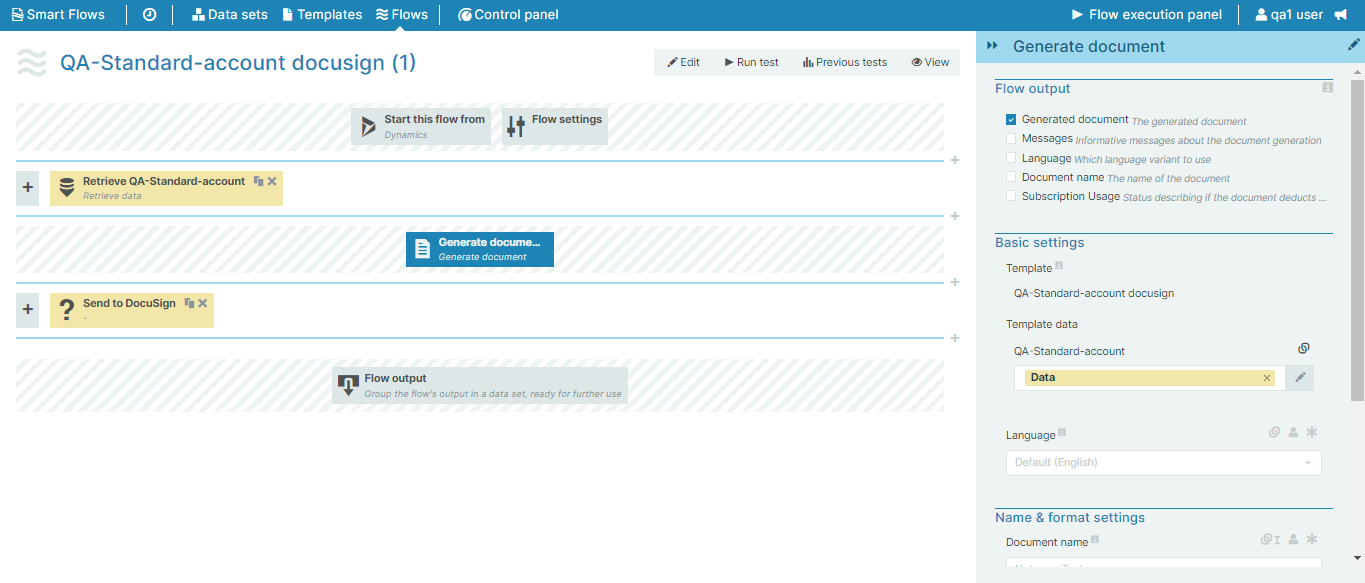Click the Retrieve data stack icon
The height and width of the screenshot is (583, 1365).
click(x=67, y=187)
